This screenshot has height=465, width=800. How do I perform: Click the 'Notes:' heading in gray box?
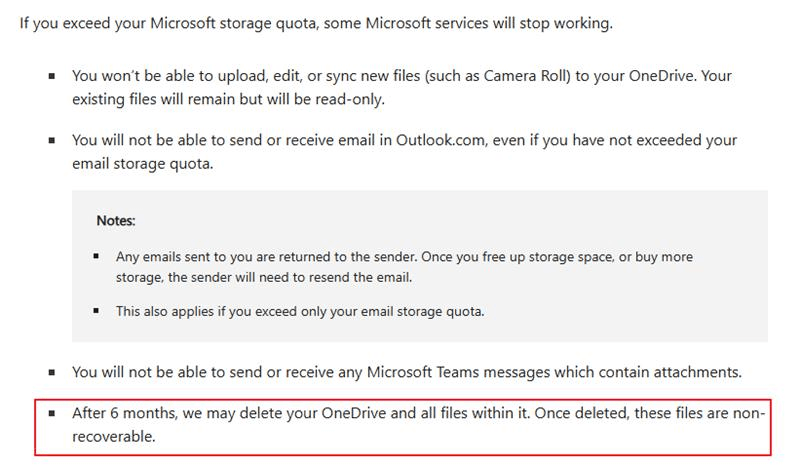116,221
